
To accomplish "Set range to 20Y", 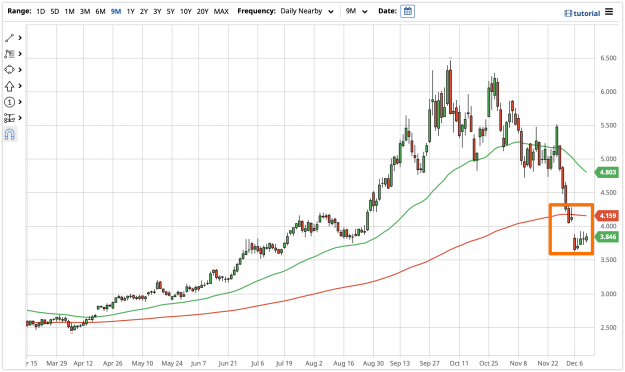I will click(x=202, y=12).
